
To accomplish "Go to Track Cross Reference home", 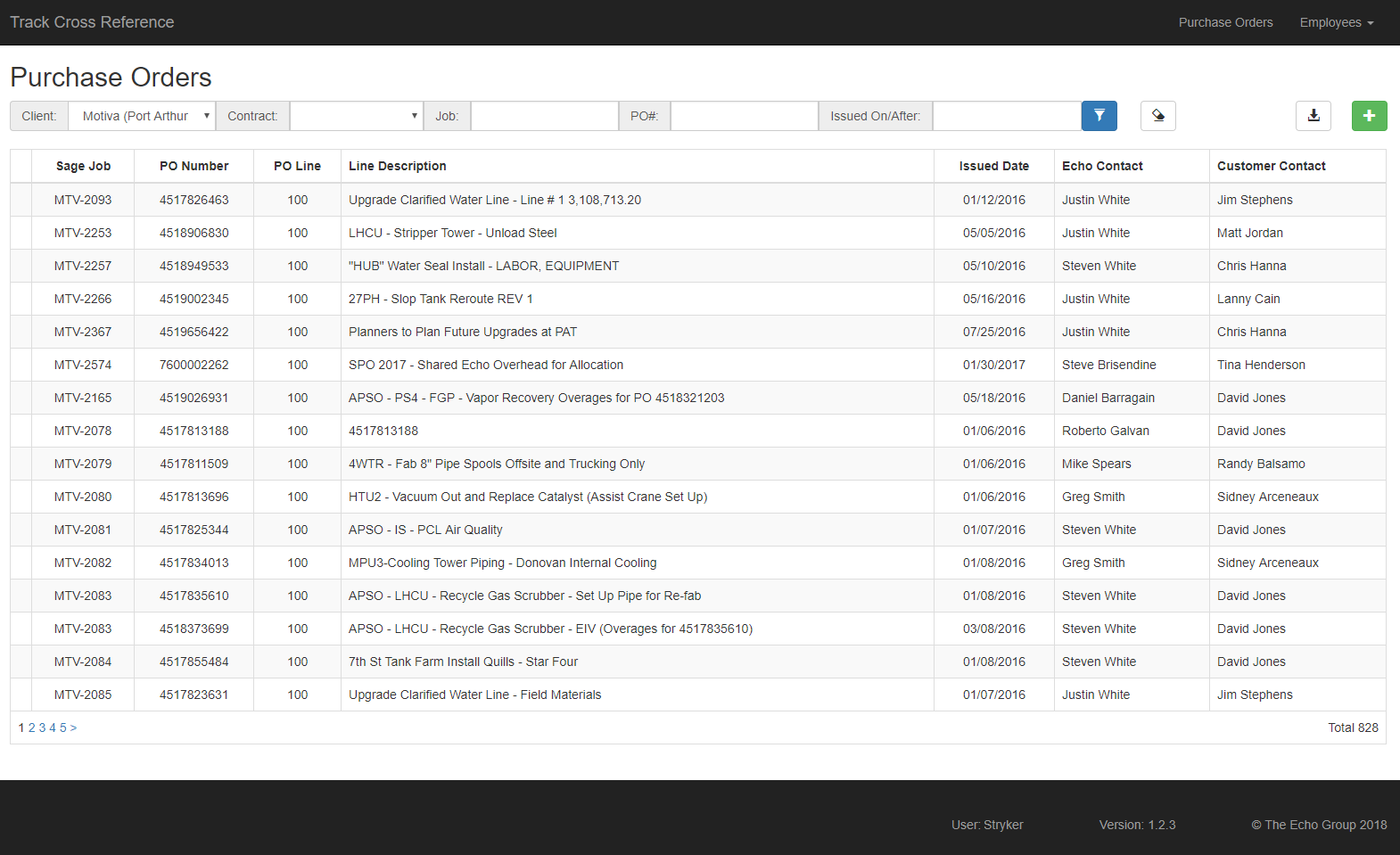I will coord(92,22).
